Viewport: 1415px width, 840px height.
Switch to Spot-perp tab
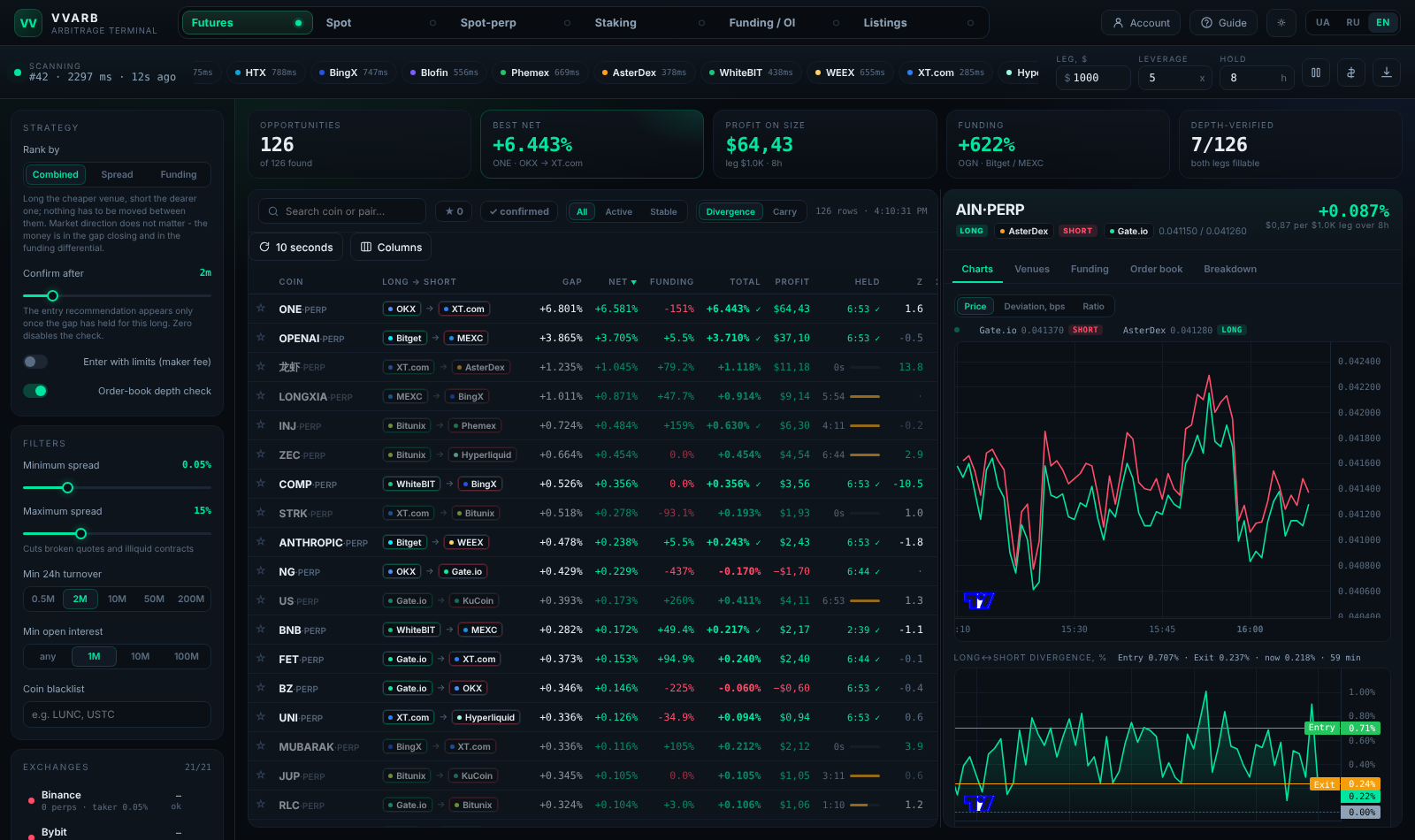(x=515, y=23)
